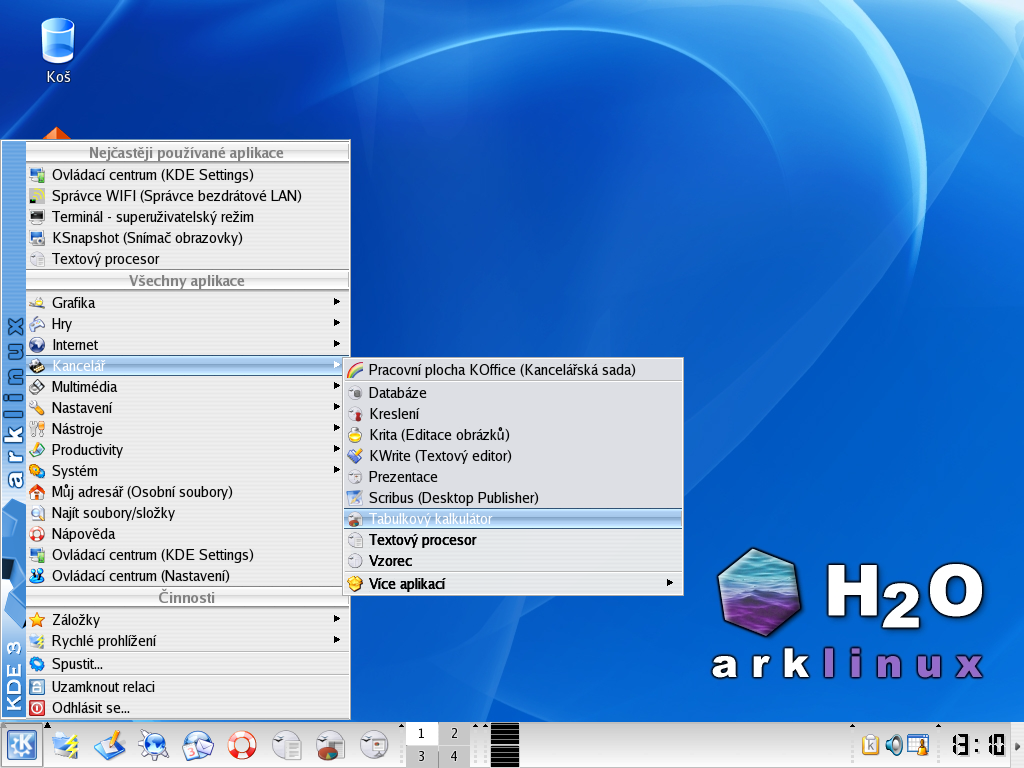Click the KDE K menu button
1024x768 pixels.
pos(22,745)
